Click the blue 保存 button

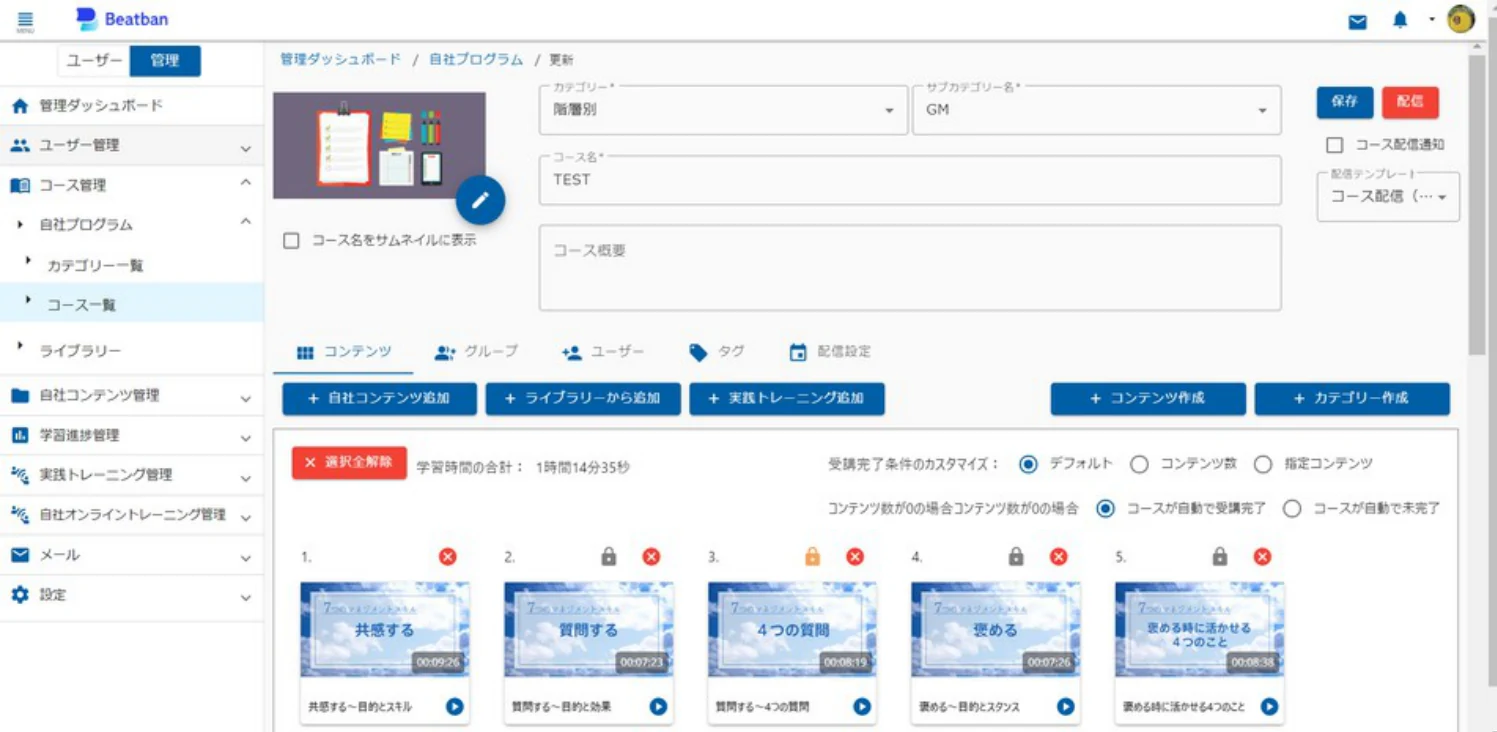coord(1345,102)
